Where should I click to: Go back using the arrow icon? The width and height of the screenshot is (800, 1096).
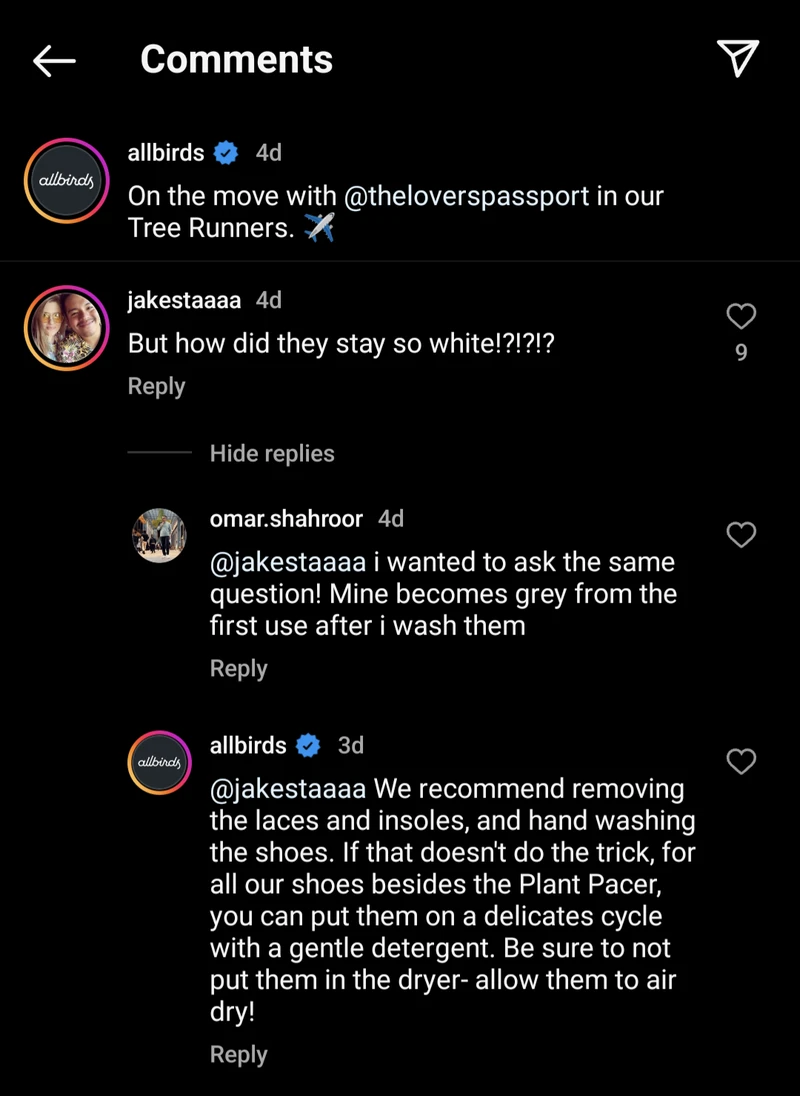point(54,61)
